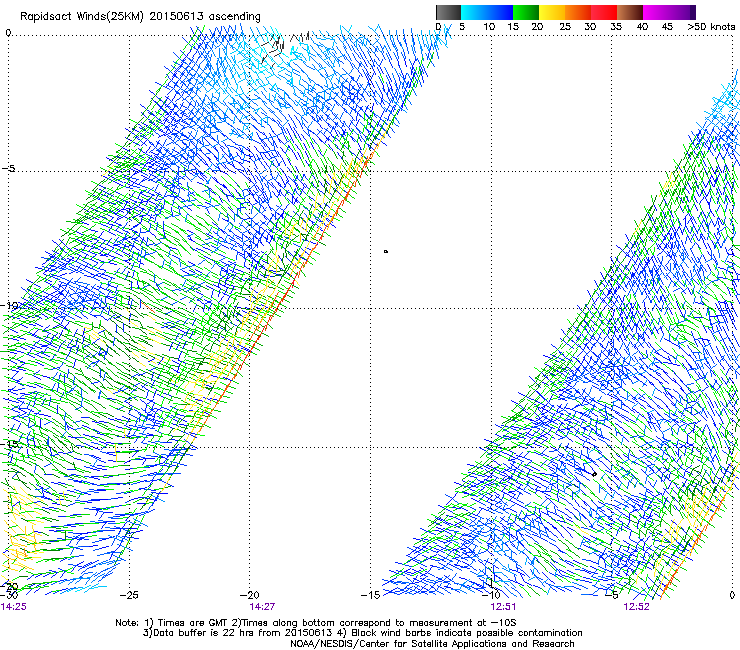This screenshot has width=740, height=650.
Task: Click the yellow 20-25 knots color swatch
Action: click(552, 12)
